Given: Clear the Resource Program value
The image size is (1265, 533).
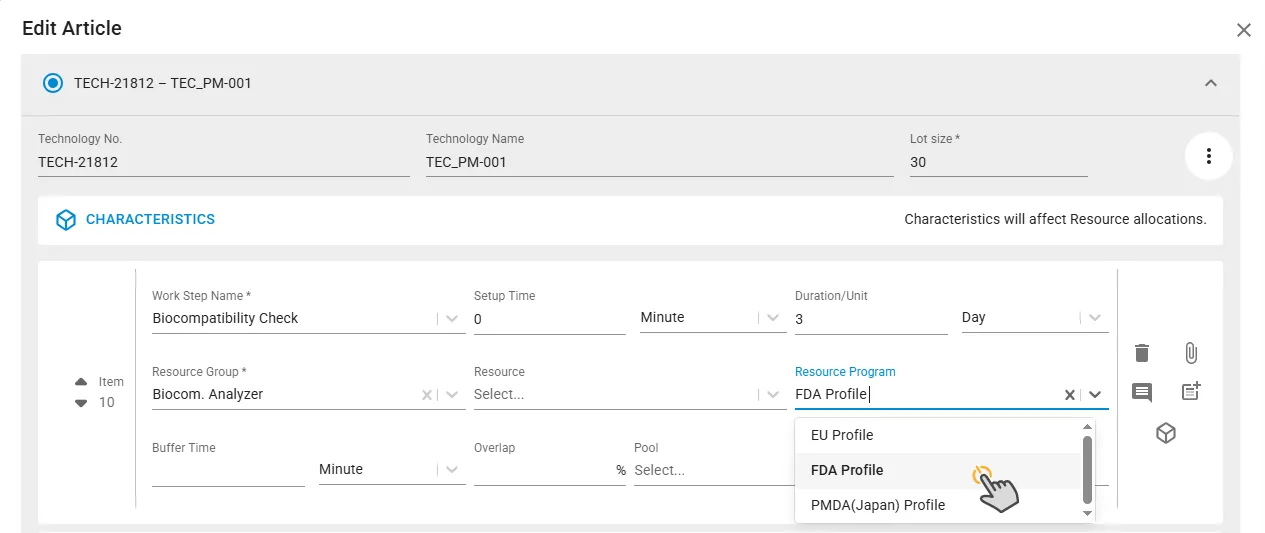Looking at the screenshot, I should 1070,395.
